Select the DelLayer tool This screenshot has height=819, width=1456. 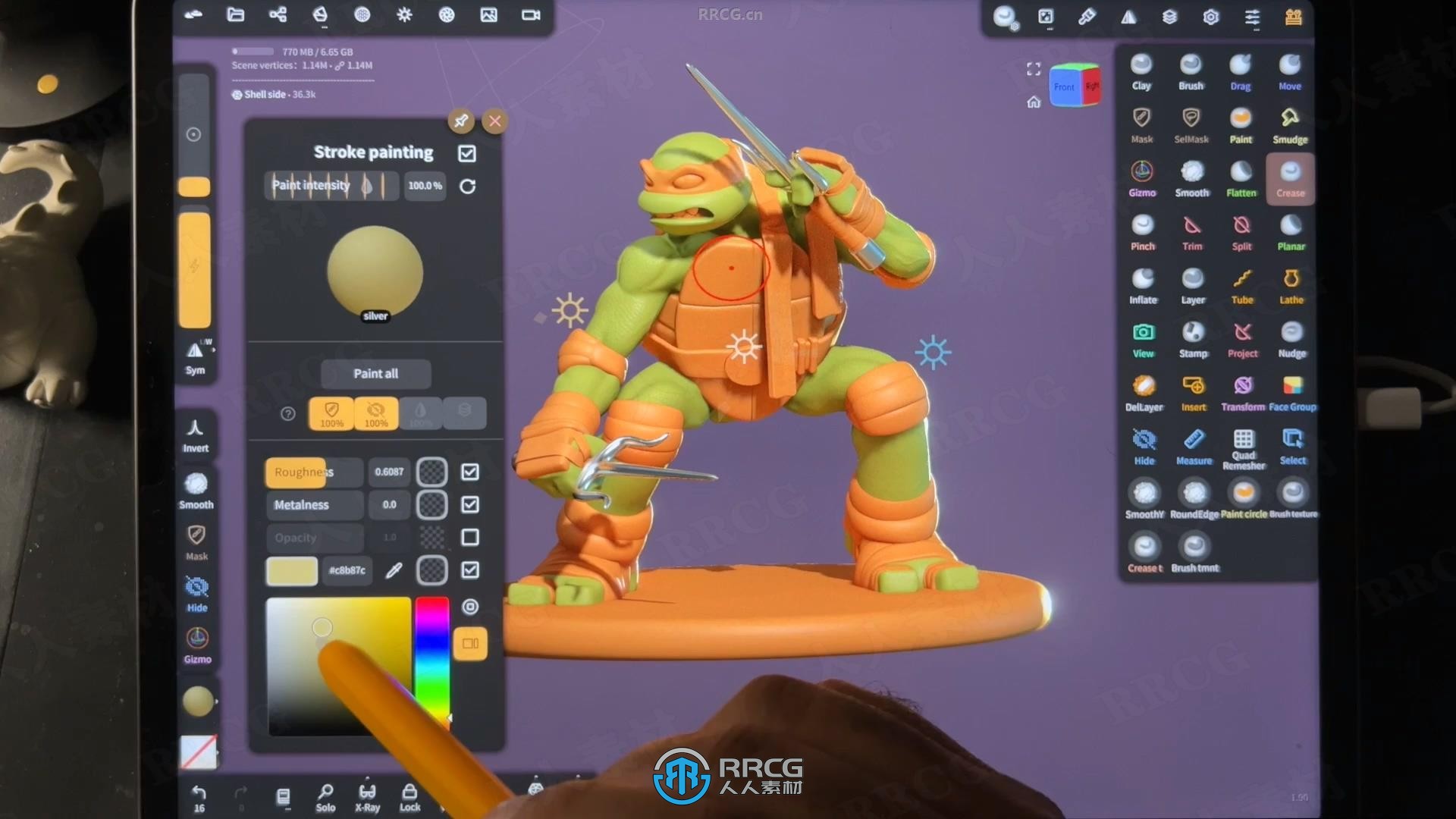coord(1144,394)
